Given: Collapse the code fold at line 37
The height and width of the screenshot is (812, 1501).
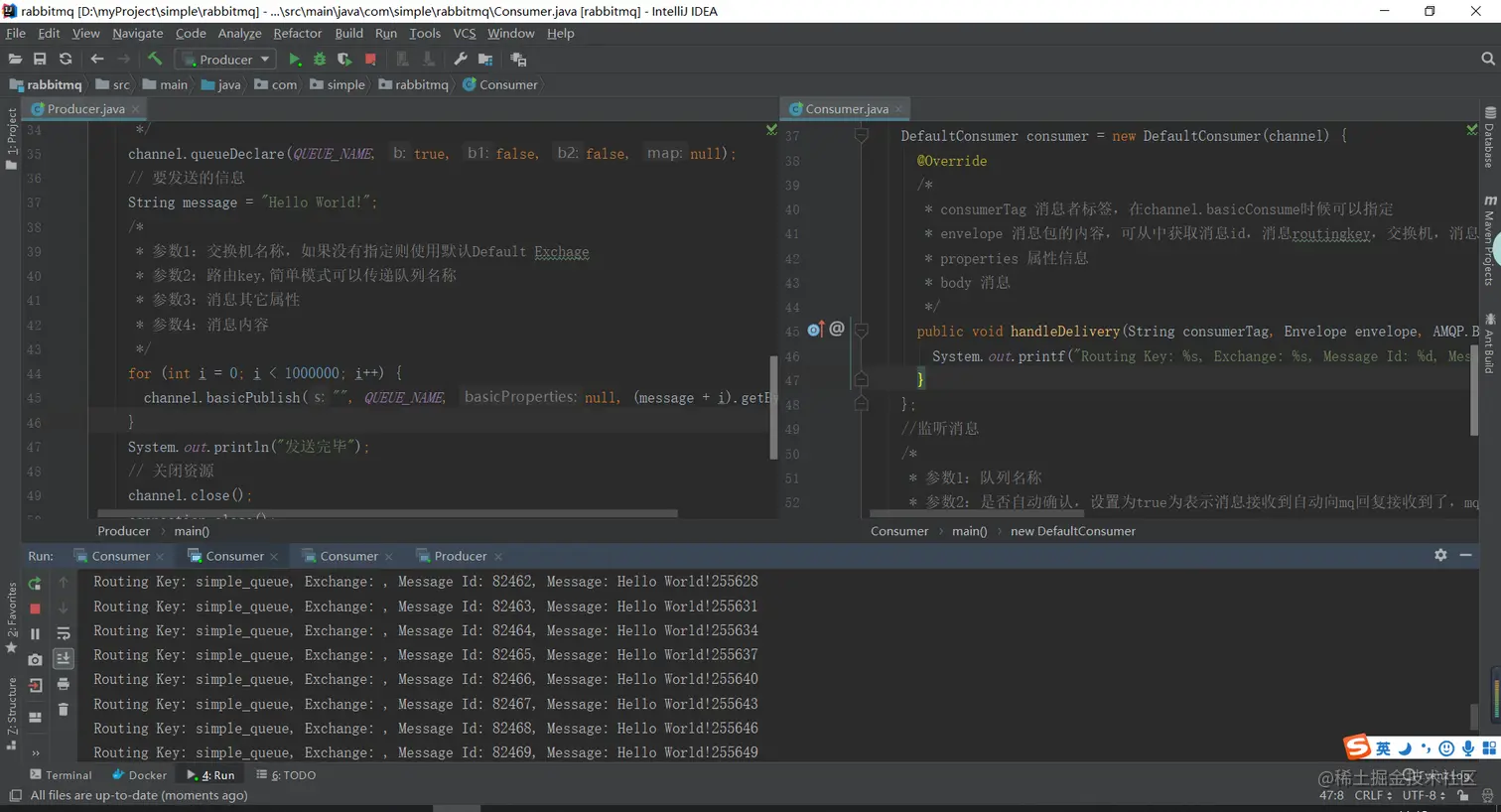Looking at the screenshot, I should (862, 136).
